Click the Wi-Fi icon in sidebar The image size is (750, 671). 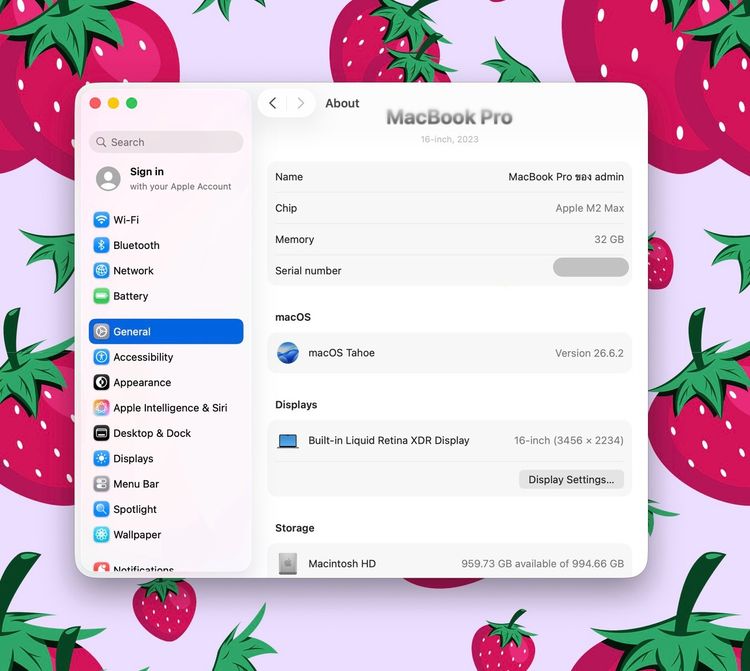coord(101,220)
